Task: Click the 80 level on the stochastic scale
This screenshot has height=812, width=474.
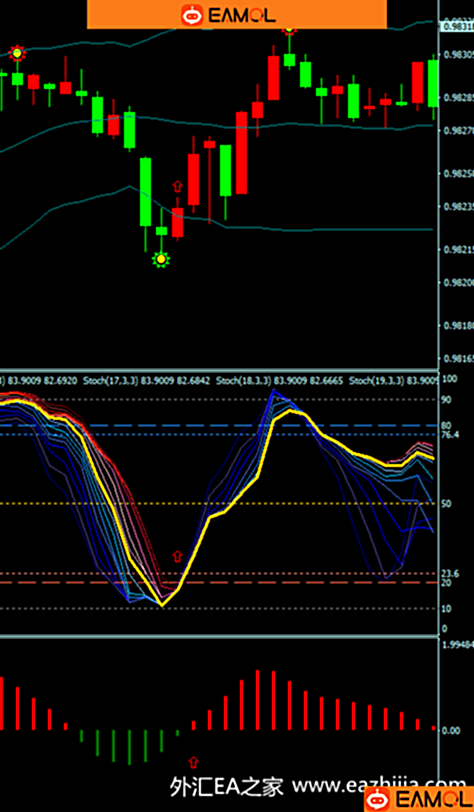Action: click(447, 425)
